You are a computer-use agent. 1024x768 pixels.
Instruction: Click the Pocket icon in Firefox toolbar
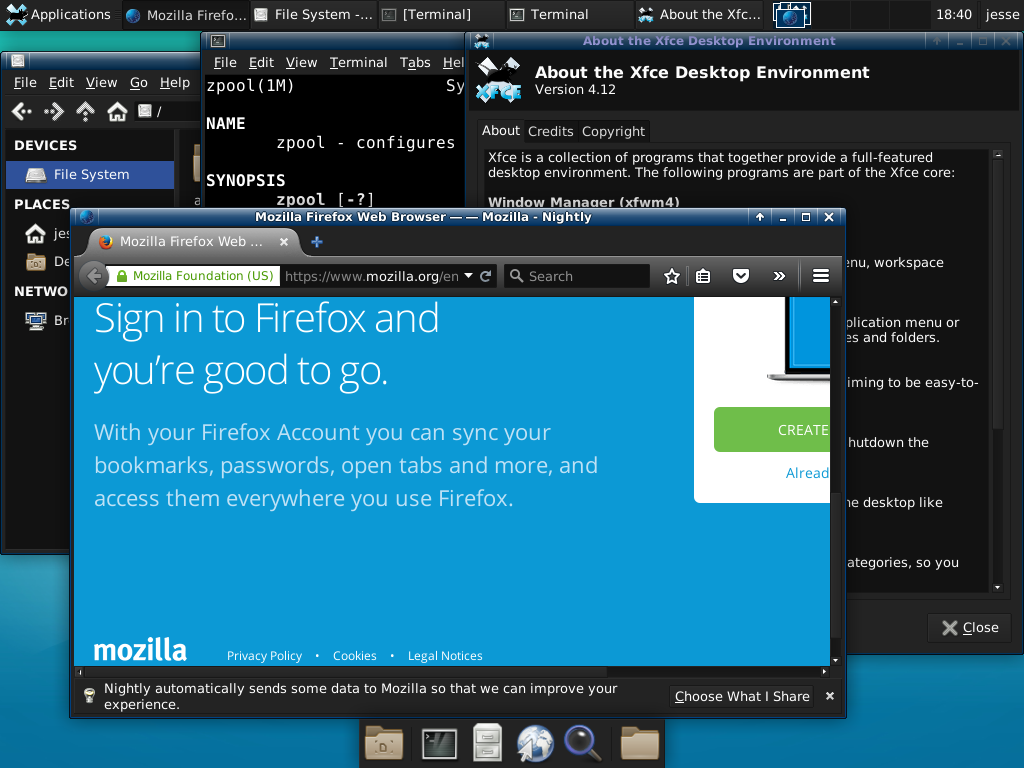click(x=741, y=276)
